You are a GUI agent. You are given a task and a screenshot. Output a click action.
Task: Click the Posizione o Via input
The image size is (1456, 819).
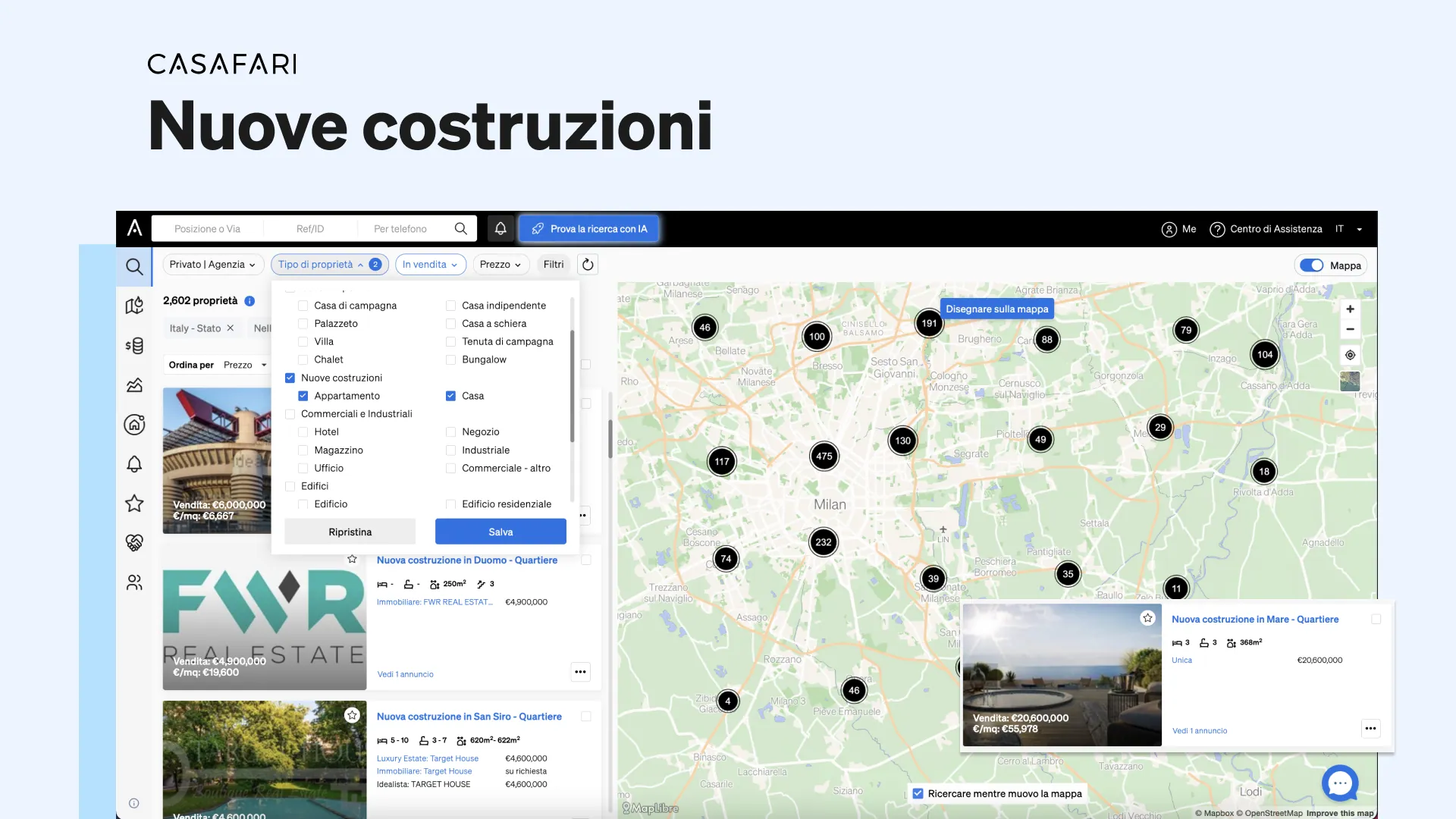[x=207, y=229]
